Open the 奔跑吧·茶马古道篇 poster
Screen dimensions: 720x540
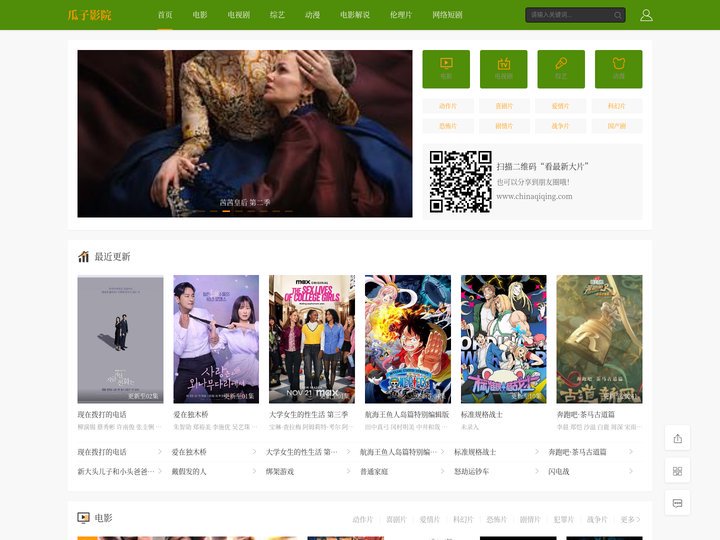click(599, 339)
